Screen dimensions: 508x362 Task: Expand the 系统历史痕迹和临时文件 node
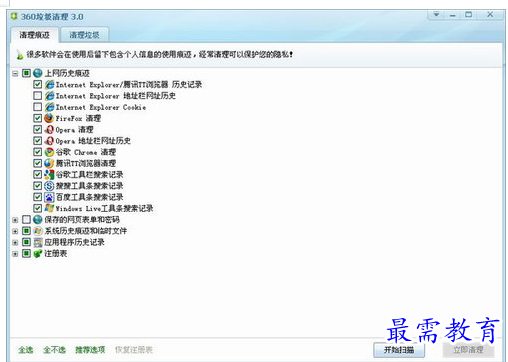click(x=15, y=231)
